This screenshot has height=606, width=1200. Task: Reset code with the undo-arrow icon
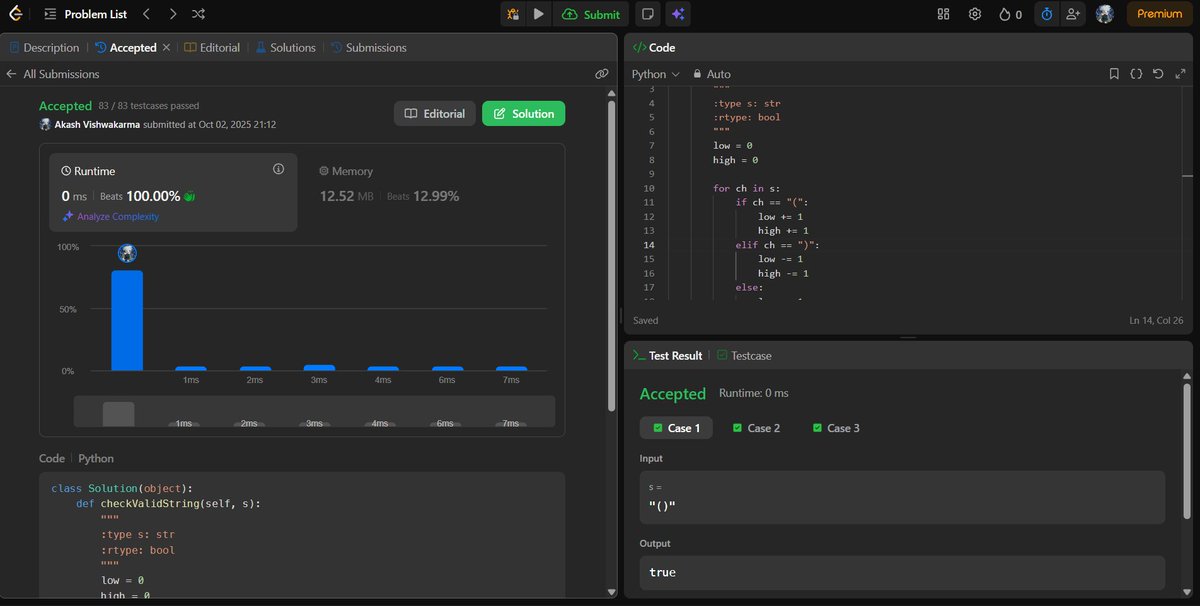1159,73
